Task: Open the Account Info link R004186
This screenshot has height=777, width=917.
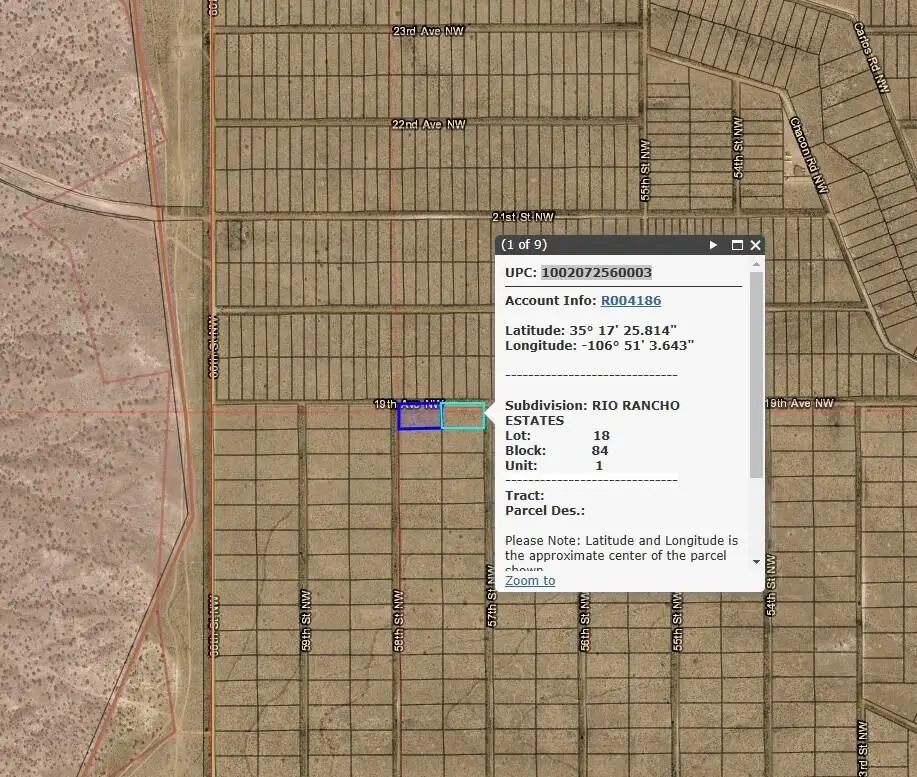Action: pyautogui.click(x=629, y=300)
